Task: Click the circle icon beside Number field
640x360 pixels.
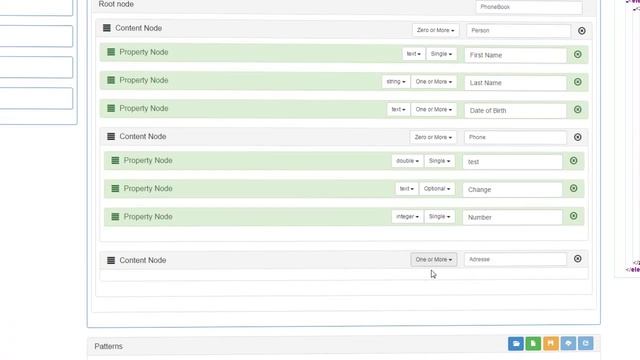Action: click(x=573, y=216)
